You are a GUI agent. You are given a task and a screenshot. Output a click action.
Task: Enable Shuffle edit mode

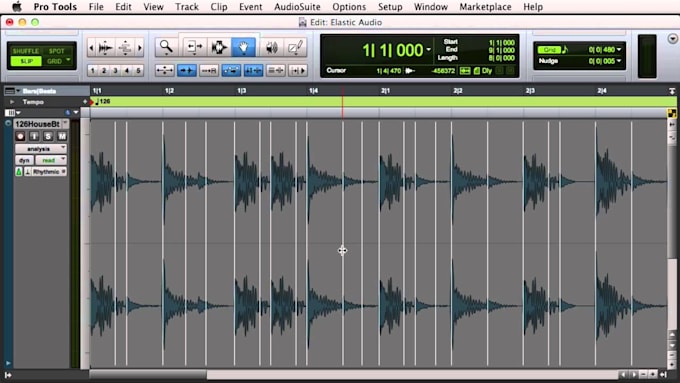coord(26,51)
